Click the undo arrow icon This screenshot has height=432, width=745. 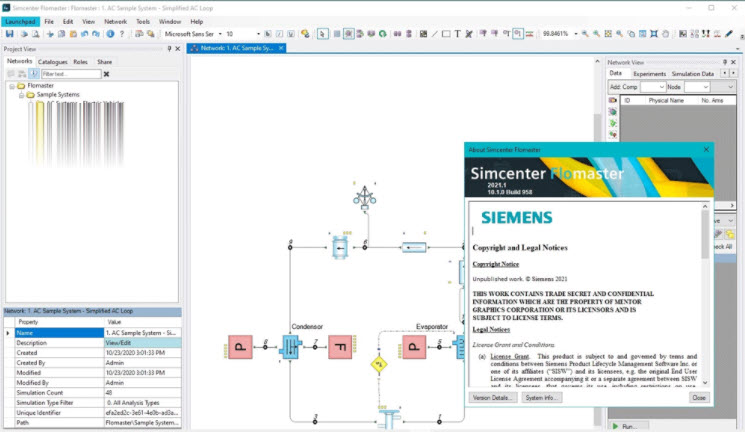(x=85, y=34)
